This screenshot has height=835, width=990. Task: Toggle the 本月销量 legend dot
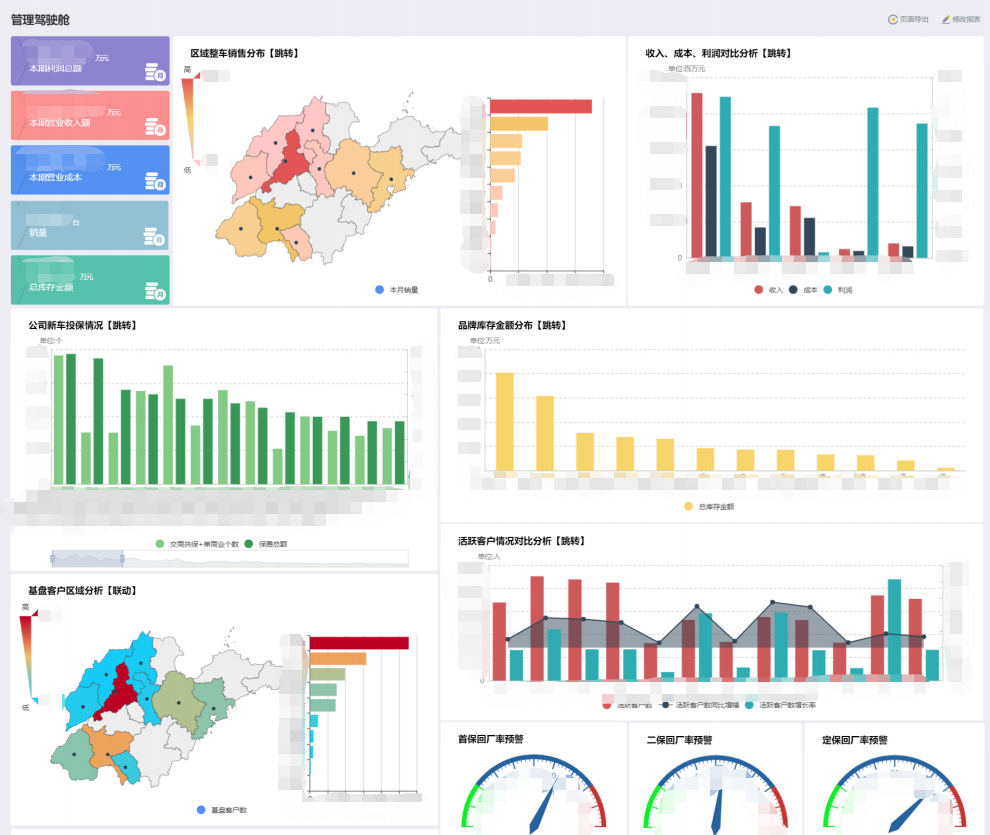pos(379,290)
